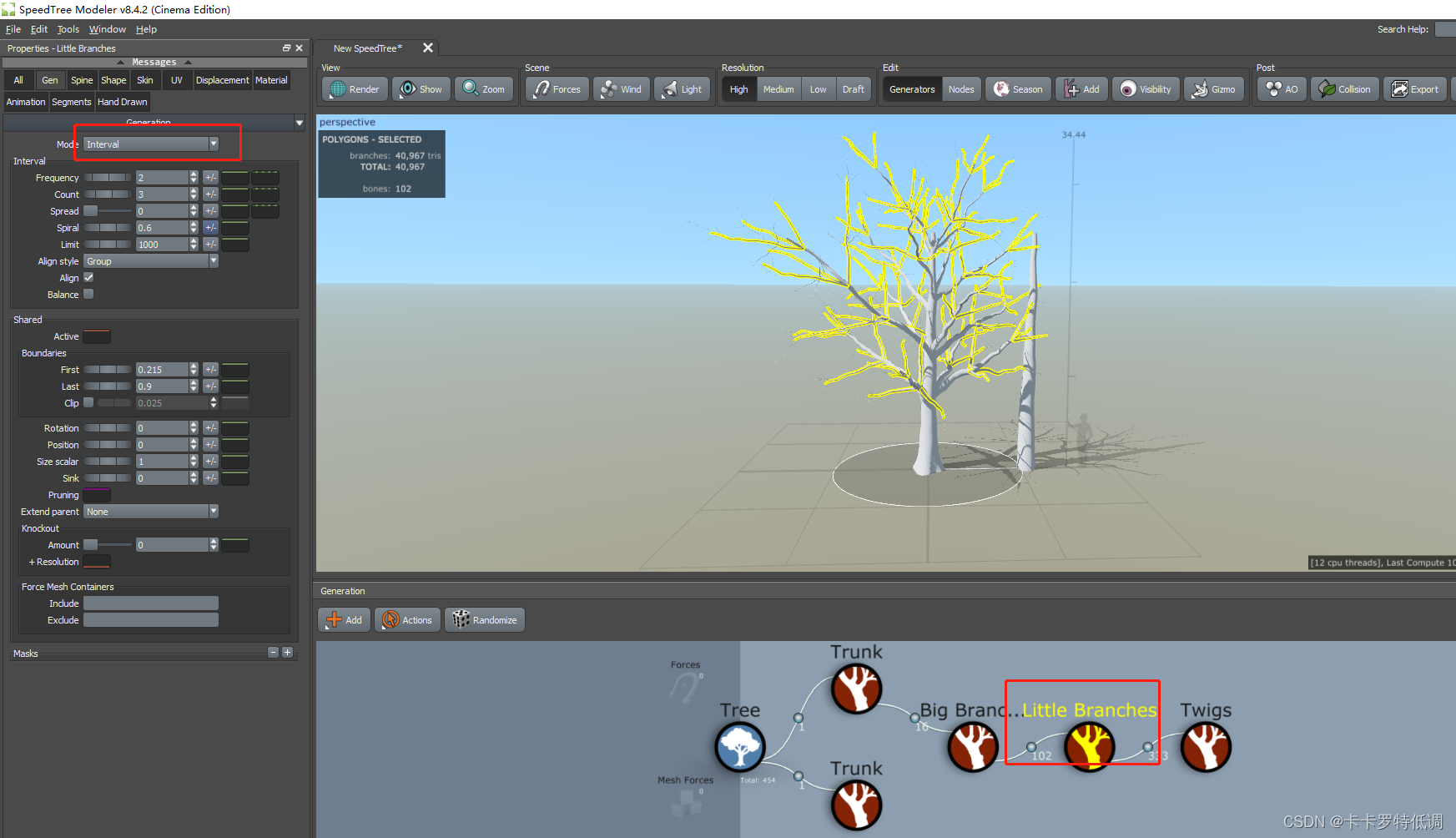Open the Extend parent dropdown
The height and width of the screenshot is (838, 1456).
(150, 511)
